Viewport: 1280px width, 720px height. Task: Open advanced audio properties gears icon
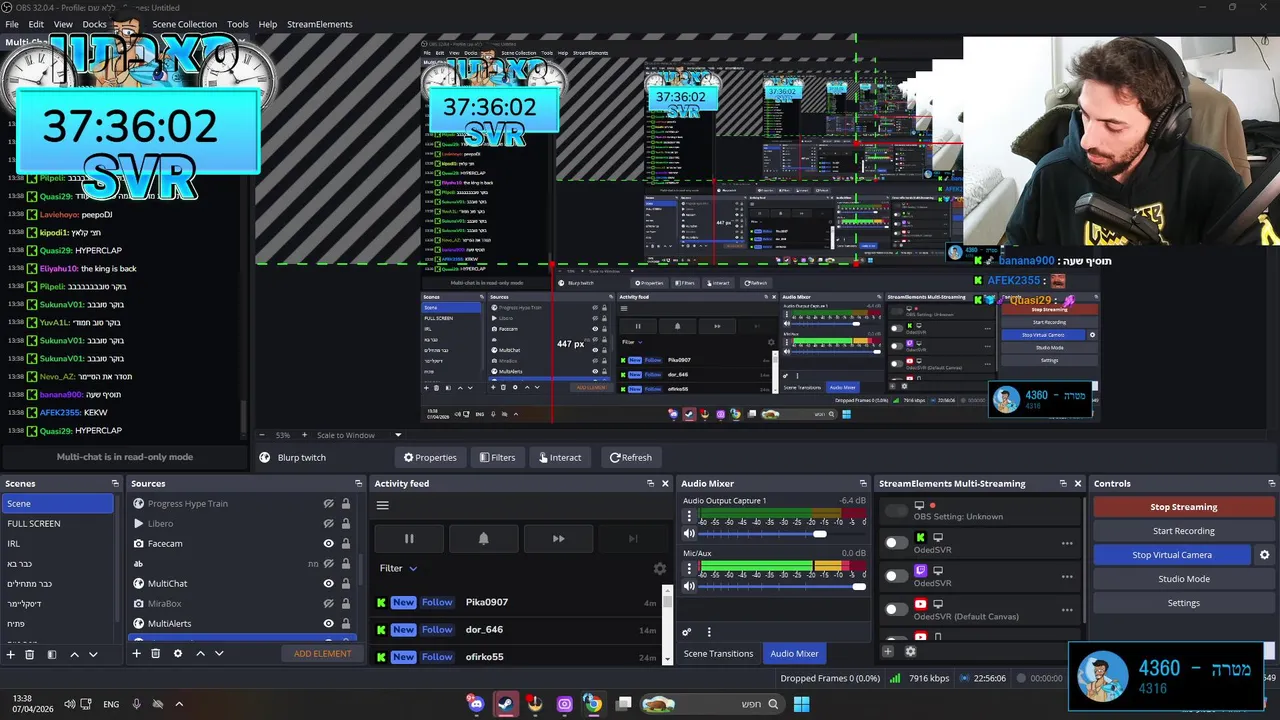pyautogui.click(x=687, y=632)
